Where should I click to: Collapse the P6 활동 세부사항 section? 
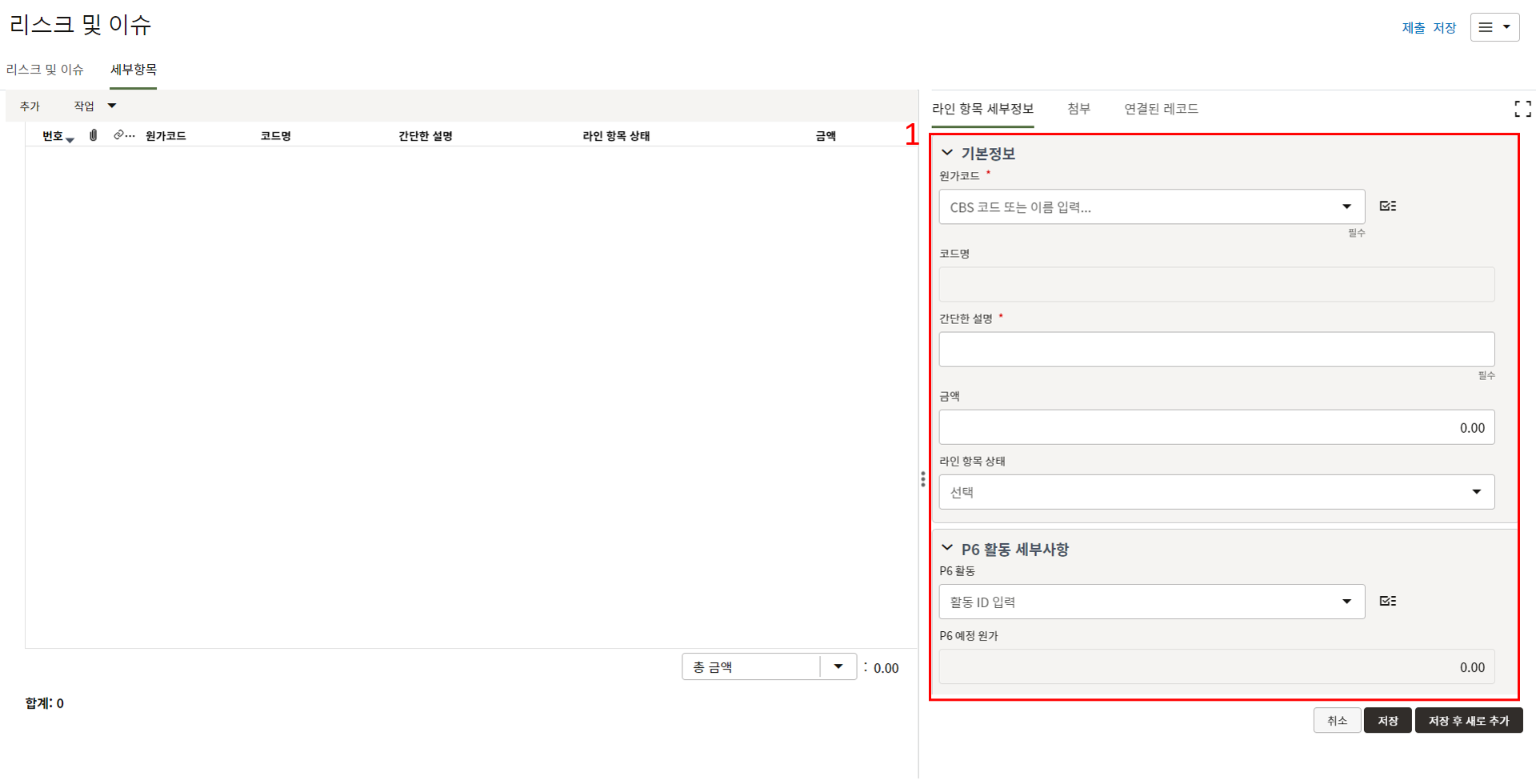click(947, 548)
